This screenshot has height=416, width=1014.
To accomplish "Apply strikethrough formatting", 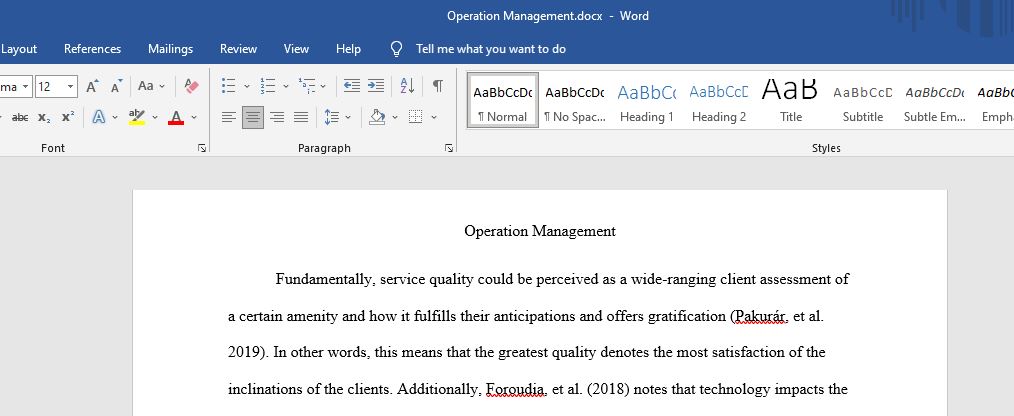I will 20,117.
